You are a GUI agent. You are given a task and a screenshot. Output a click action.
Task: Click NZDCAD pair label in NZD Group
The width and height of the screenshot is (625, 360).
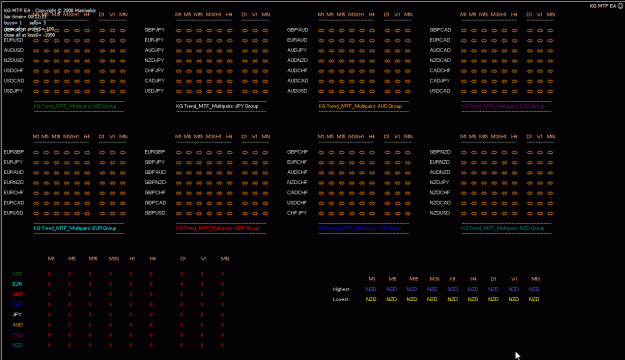click(440, 203)
